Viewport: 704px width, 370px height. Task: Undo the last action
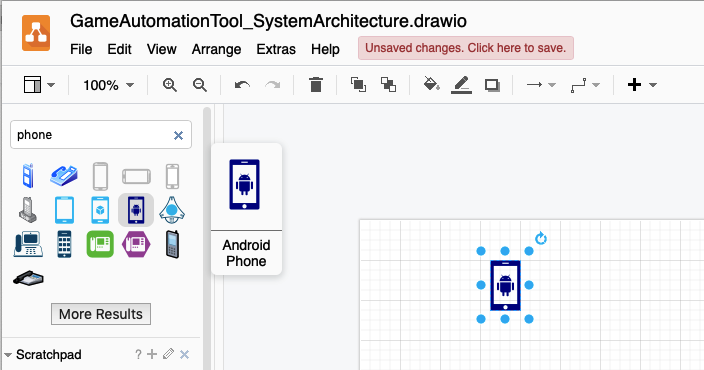click(x=242, y=85)
